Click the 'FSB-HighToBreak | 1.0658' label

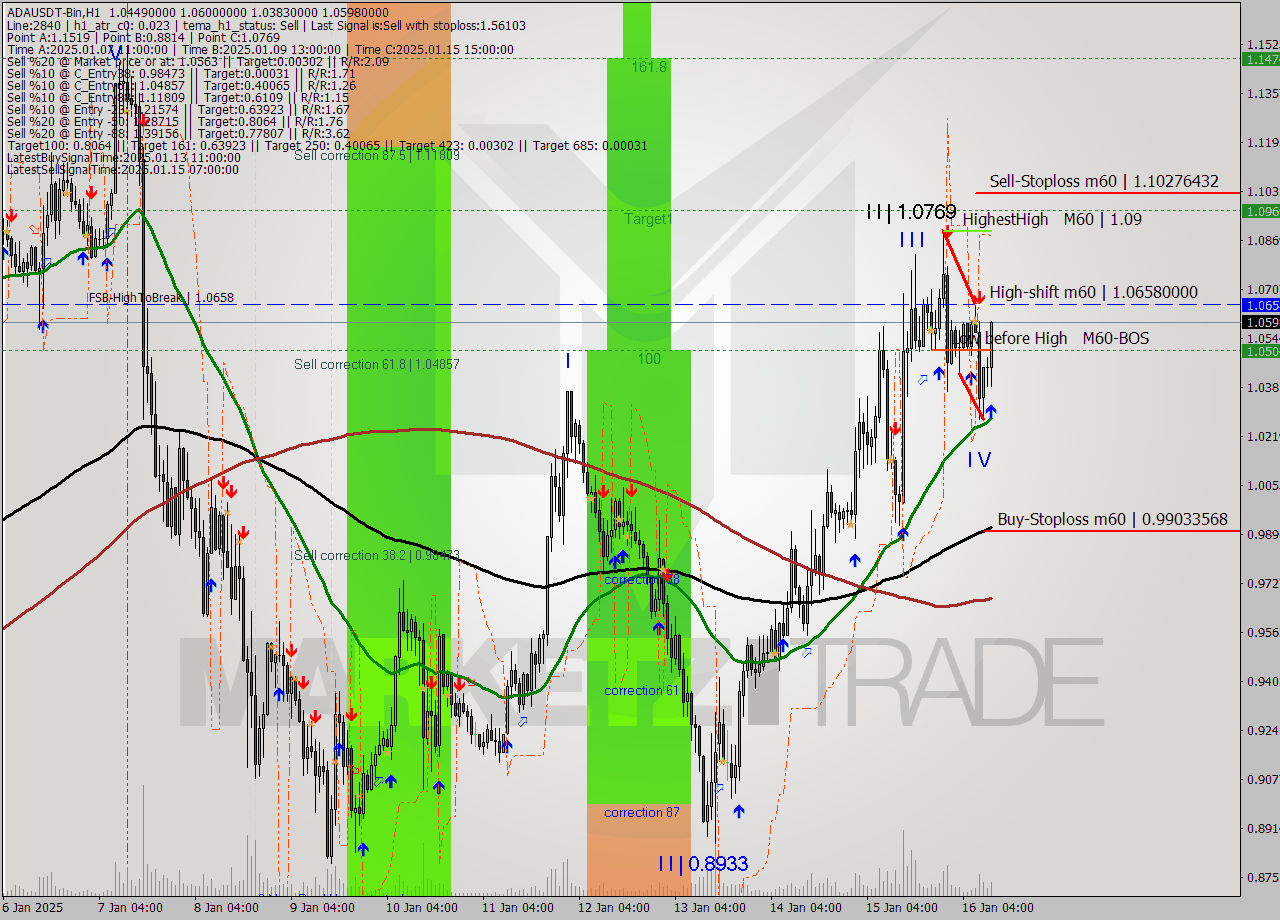pyautogui.click(x=161, y=298)
